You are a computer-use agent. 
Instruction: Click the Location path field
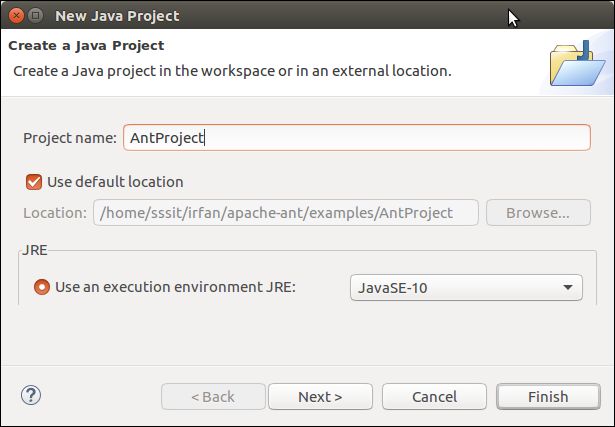coord(286,213)
